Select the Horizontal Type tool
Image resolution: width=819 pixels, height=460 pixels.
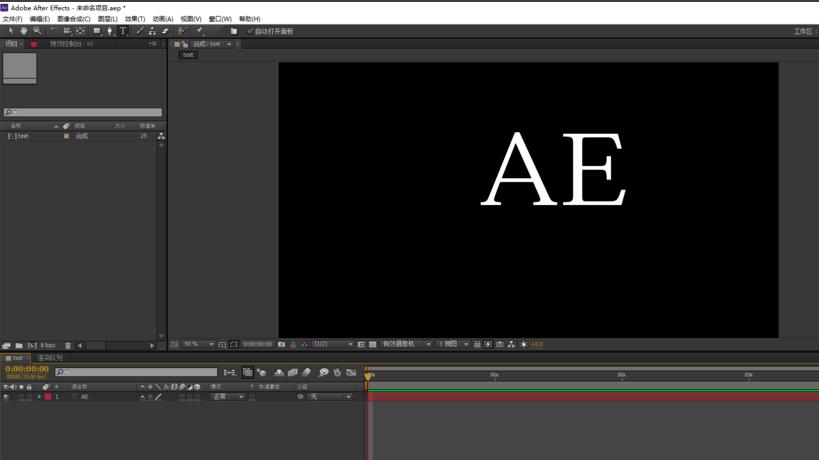(x=123, y=31)
